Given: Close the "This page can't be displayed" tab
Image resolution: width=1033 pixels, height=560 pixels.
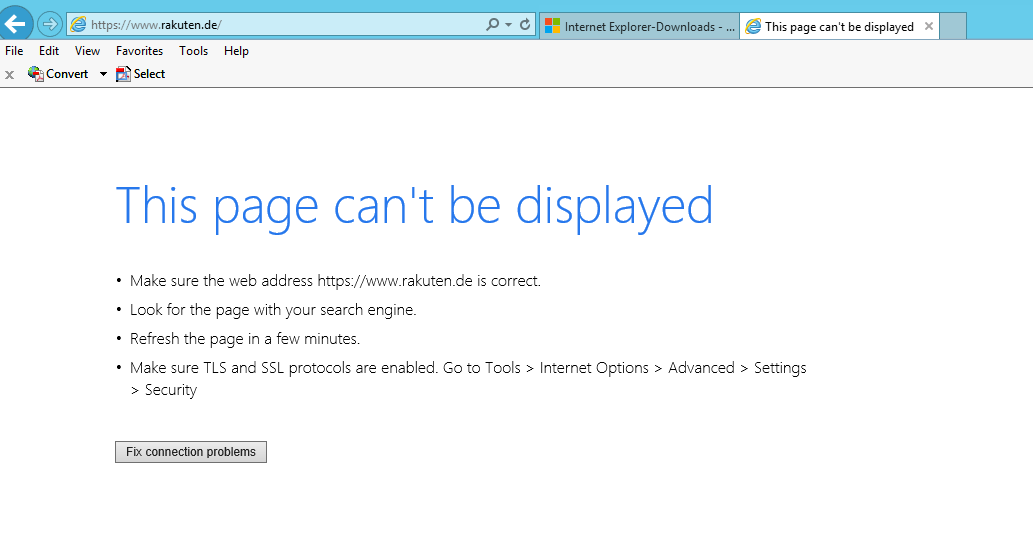Looking at the screenshot, I should coord(929,27).
